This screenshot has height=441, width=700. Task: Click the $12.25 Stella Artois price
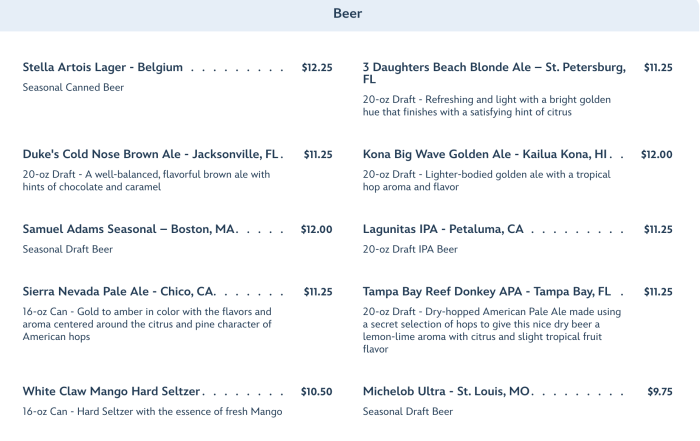(x=317, y=68)
